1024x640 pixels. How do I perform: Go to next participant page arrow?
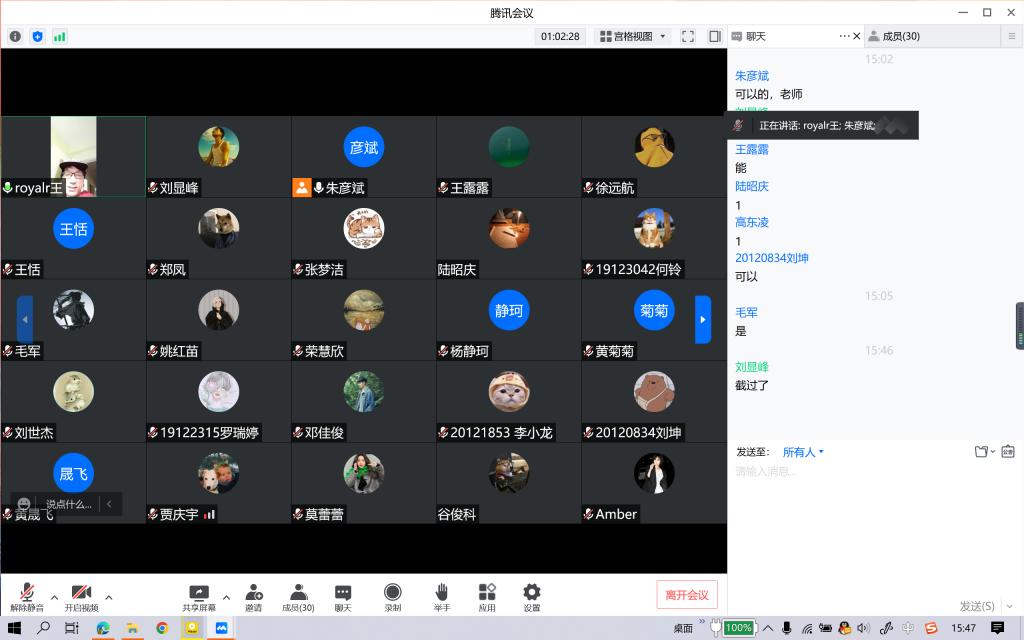(x=703, y=319)
